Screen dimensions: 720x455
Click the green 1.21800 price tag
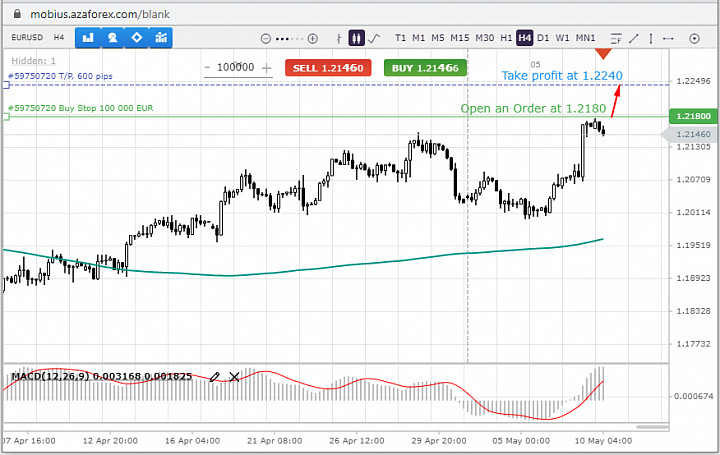(x=693, y=116)
